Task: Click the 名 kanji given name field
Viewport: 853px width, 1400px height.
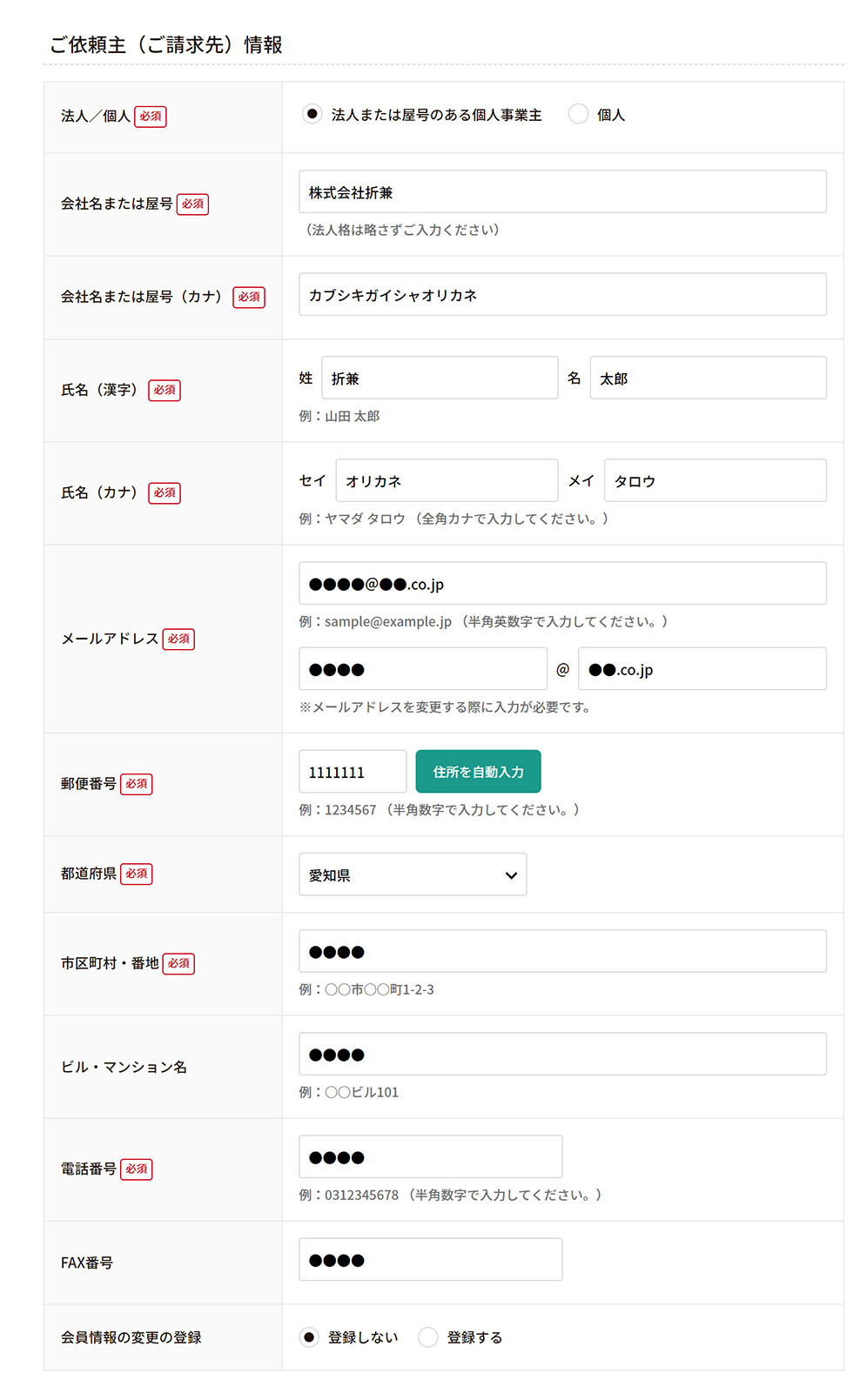Action: click(x=708, y=378)
